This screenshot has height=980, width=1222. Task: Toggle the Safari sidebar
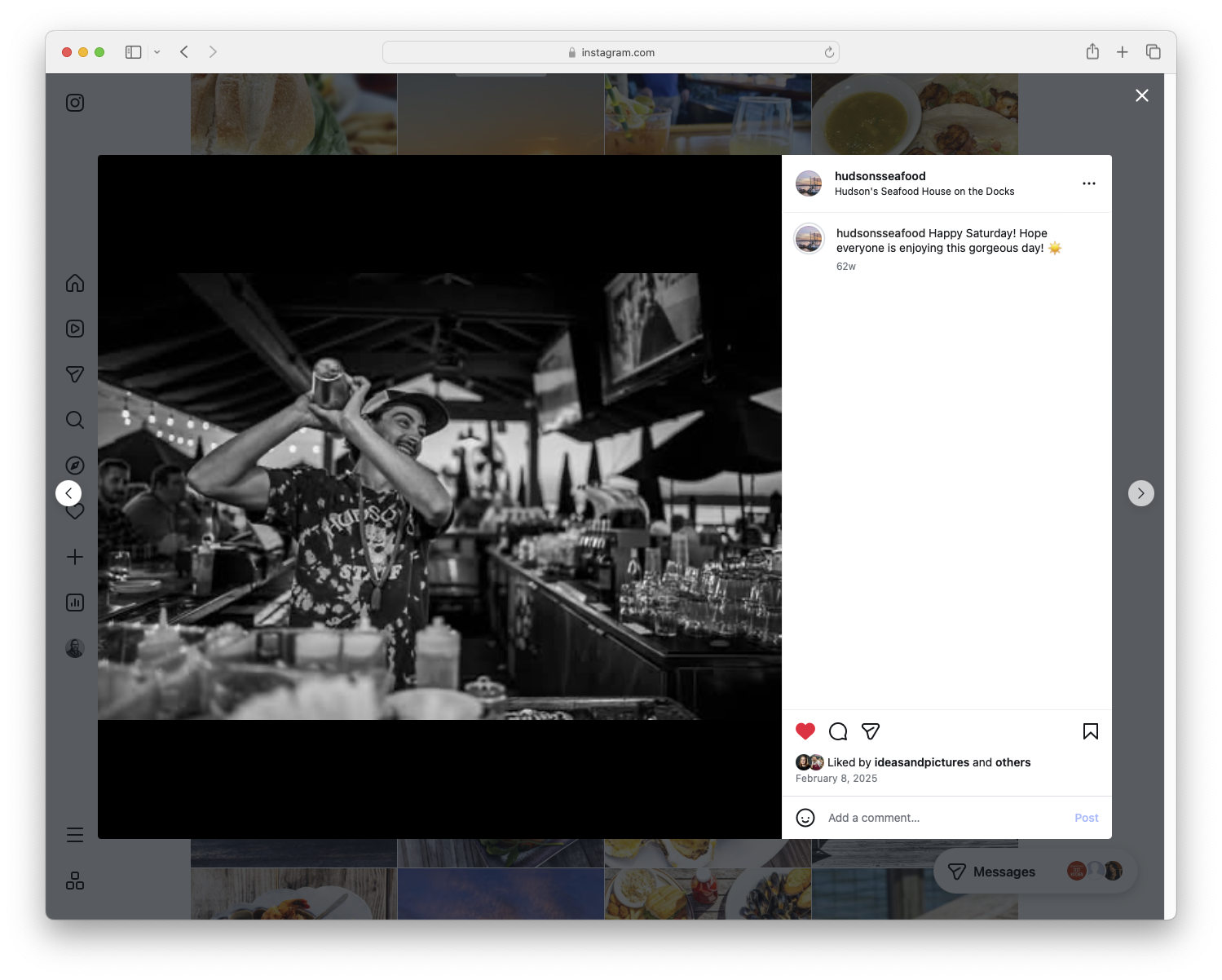pyautogui.click(x=132, y=51)
